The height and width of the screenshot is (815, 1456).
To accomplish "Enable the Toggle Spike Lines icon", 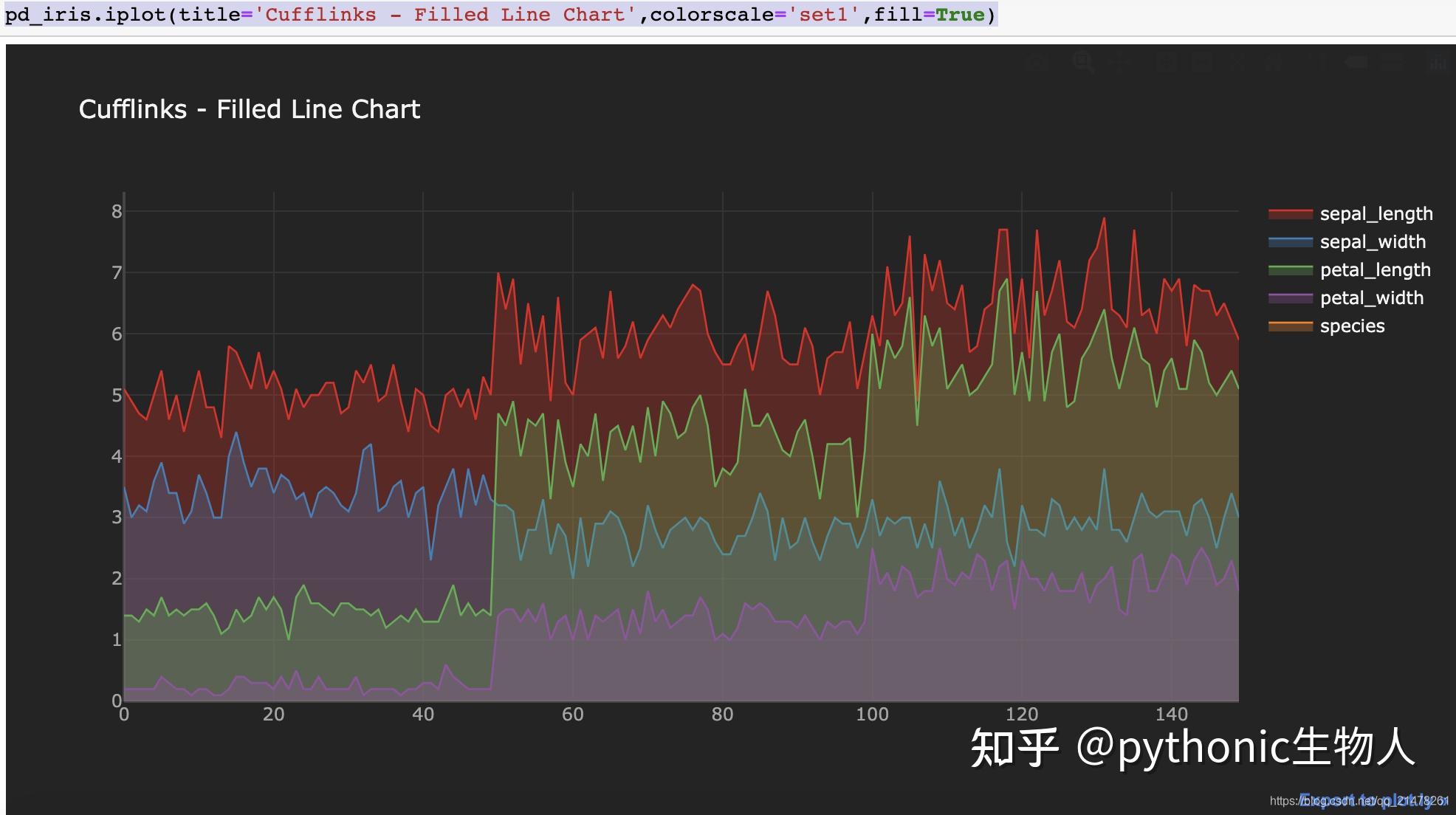I will click(1319, 62).
